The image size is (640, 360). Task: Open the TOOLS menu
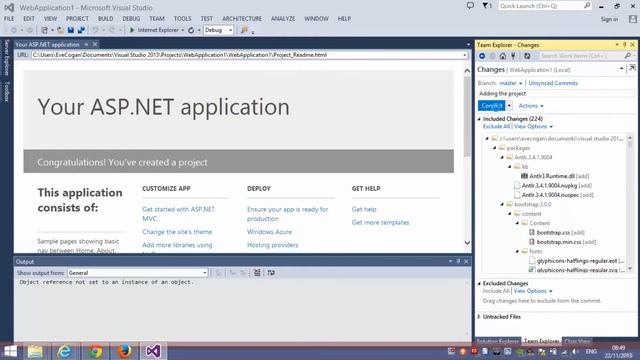(x=182, y=19)
